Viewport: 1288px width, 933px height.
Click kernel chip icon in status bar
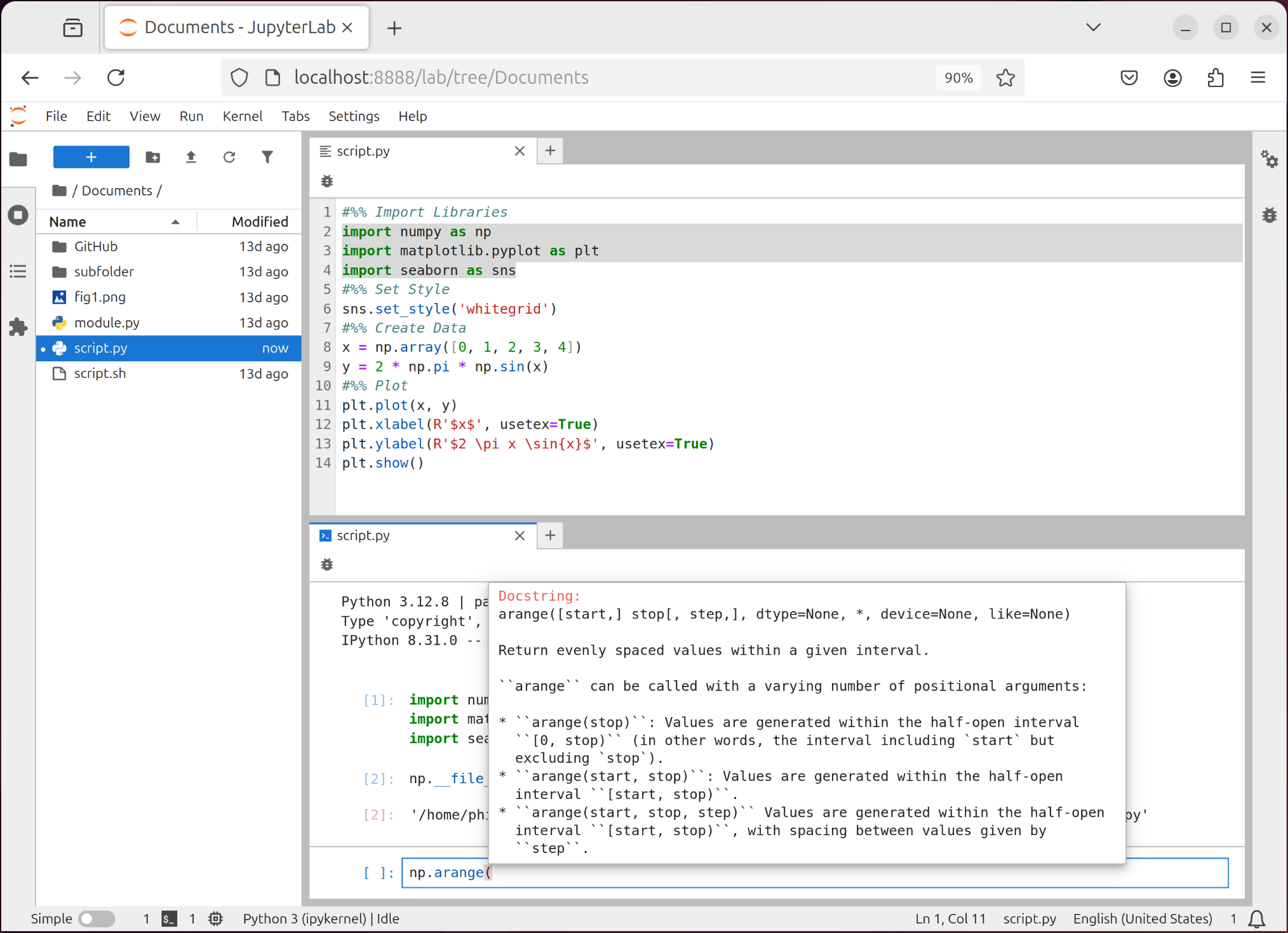point(216,918)
